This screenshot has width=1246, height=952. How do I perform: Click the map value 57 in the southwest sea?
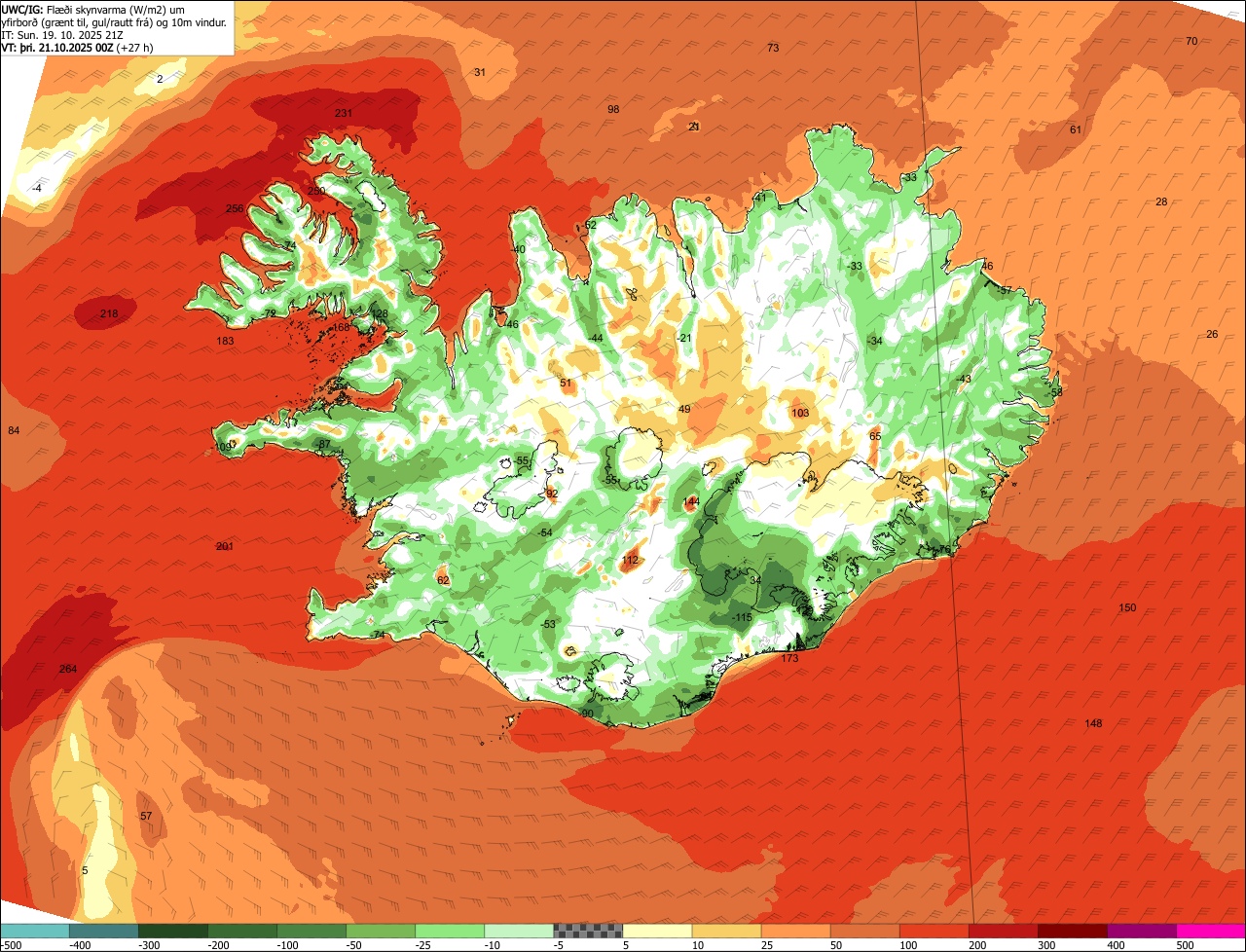click(x=146, y=816)
